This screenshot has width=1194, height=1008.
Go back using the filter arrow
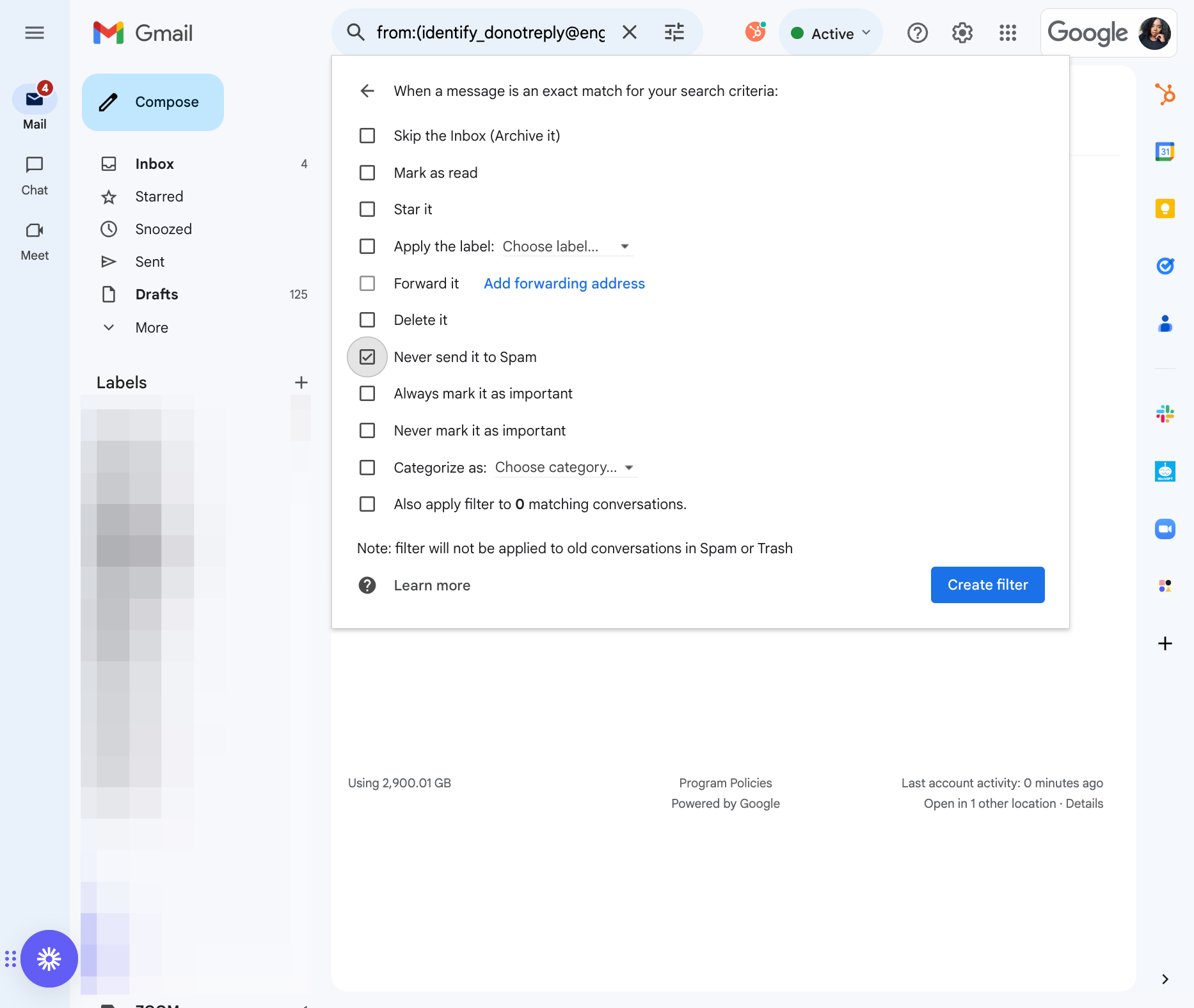pos(367,91)
